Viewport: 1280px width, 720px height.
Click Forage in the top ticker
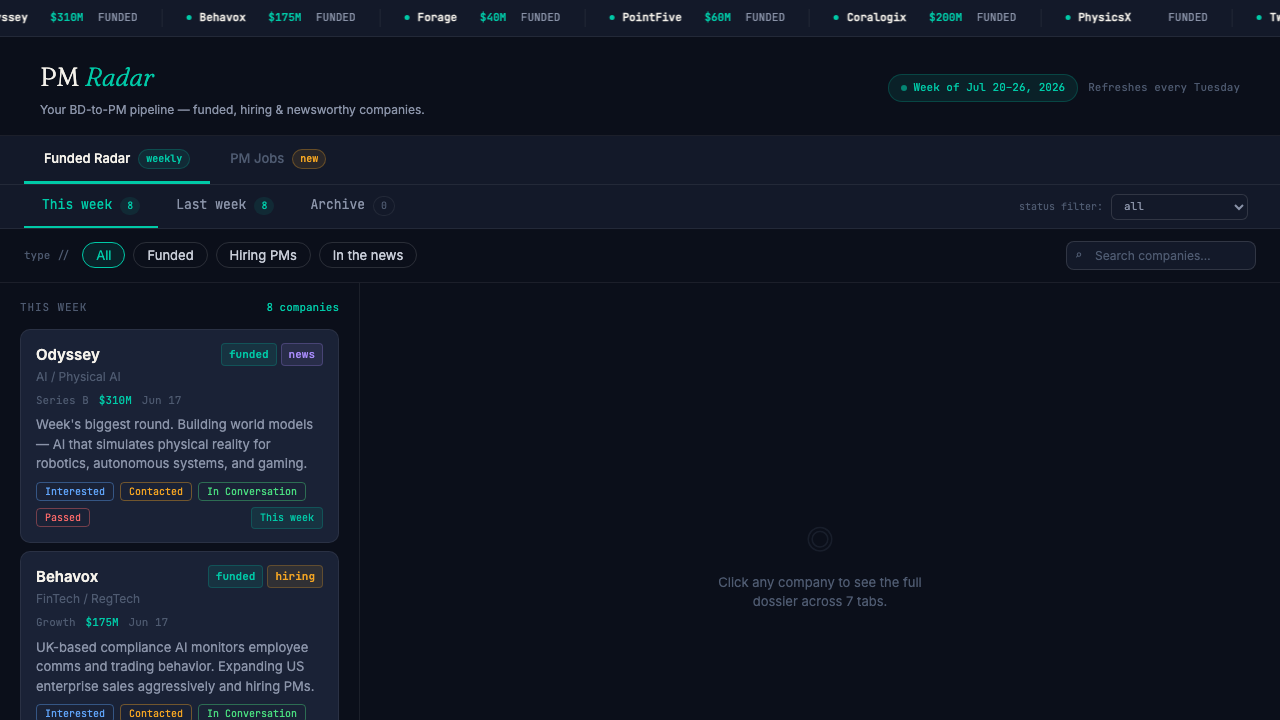point(437,18)
